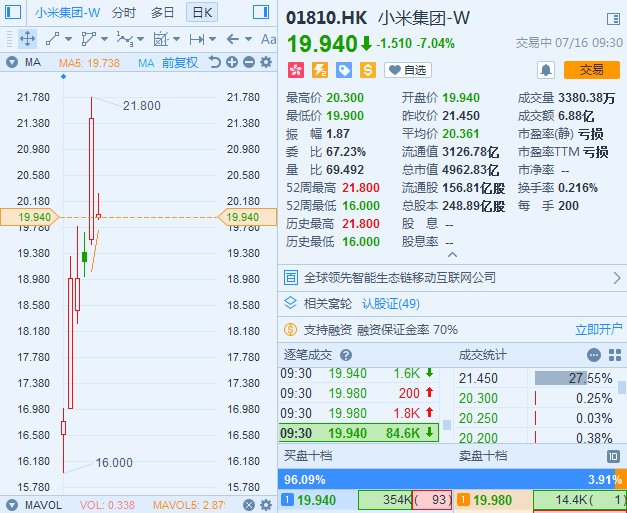Click the bid level 1 price 19.940
627x513 pixels.
pos(316,500)
